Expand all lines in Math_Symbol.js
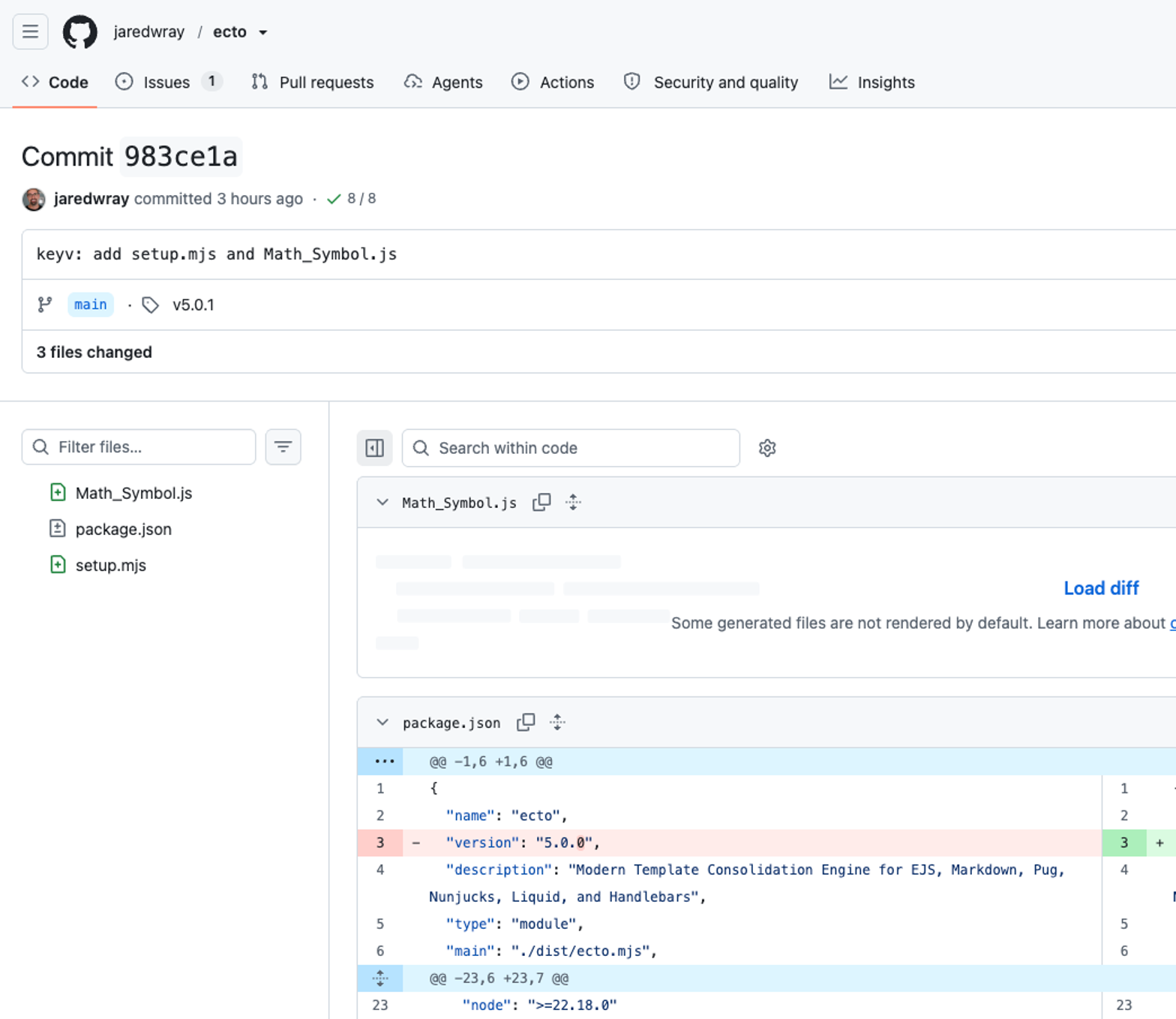 point(573,502)
